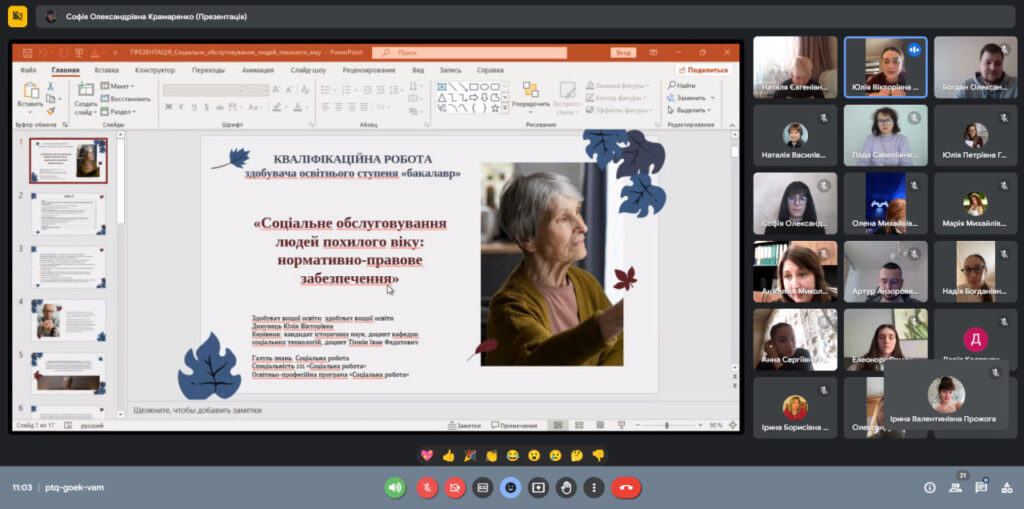Open more options three-dot menu

tap(594, 487)
